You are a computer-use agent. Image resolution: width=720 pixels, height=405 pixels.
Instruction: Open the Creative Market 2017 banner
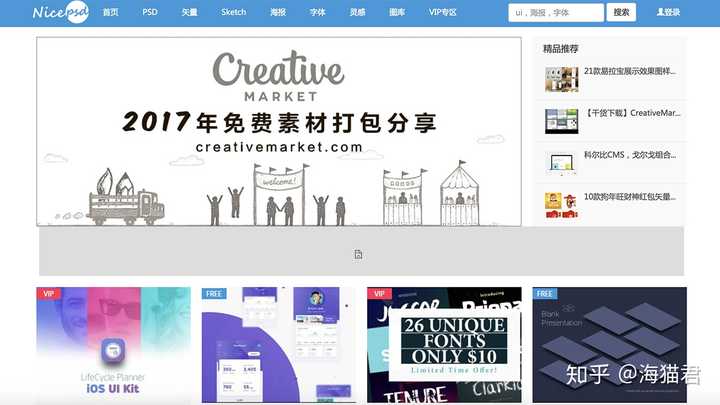click(x=279, y=131)
